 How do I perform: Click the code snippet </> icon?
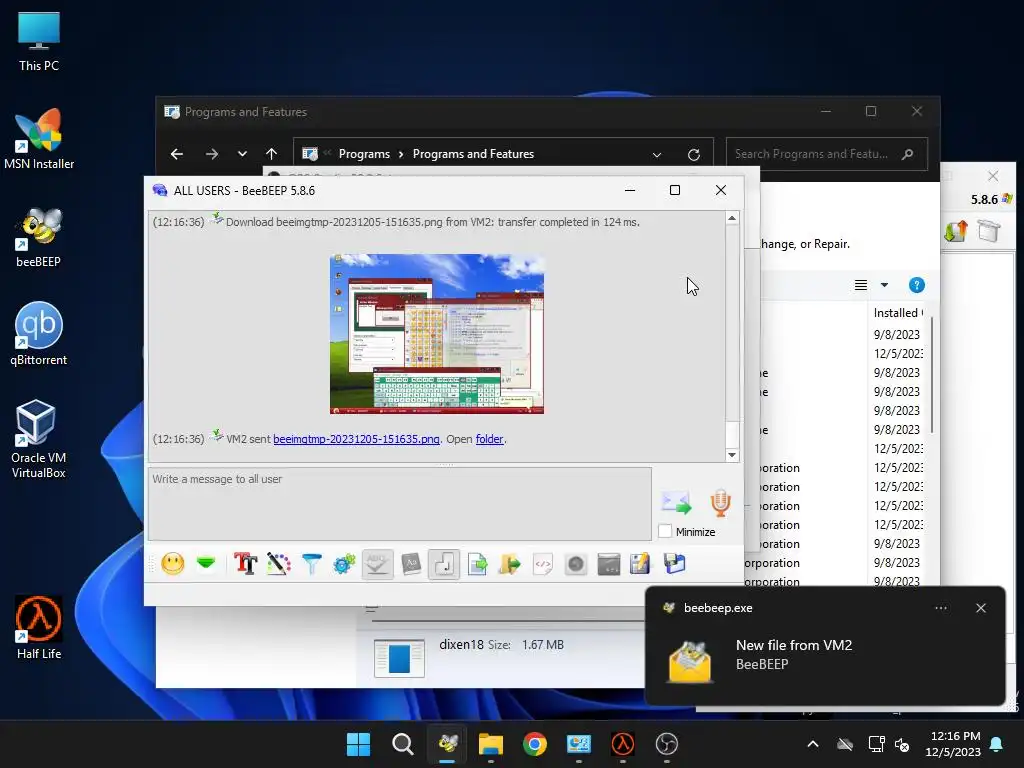(x=543, y=564)
